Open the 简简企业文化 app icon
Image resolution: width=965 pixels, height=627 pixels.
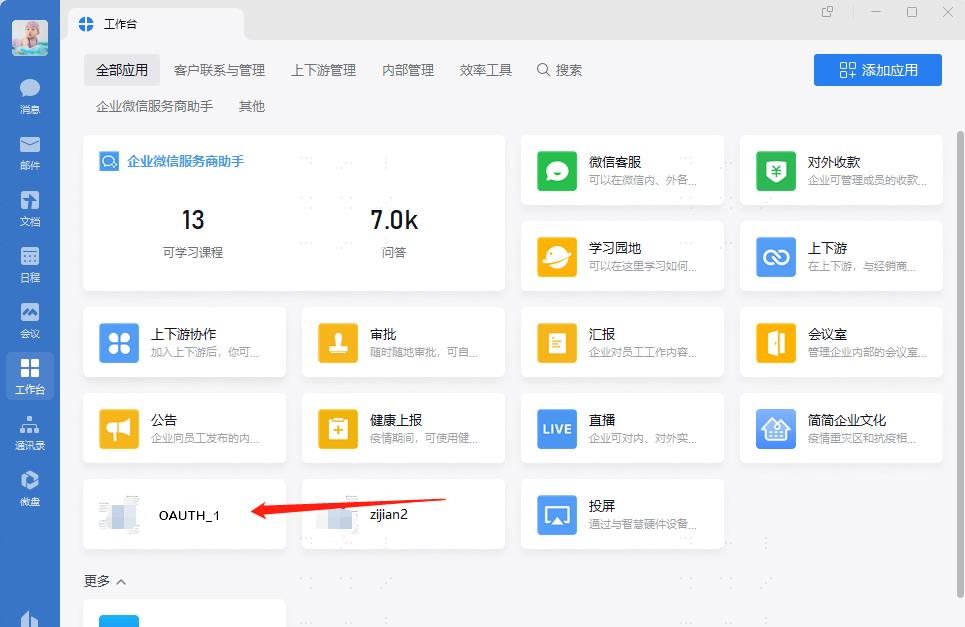tap(775, 429)
